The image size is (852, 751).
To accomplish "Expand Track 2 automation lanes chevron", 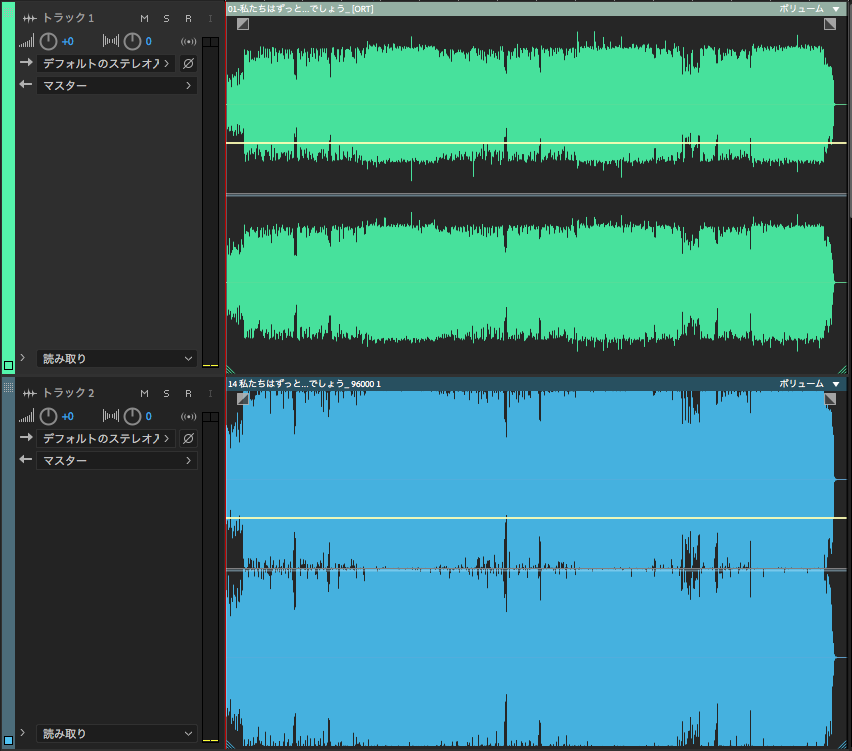I will pyautogui.click(x=22, y=733).
